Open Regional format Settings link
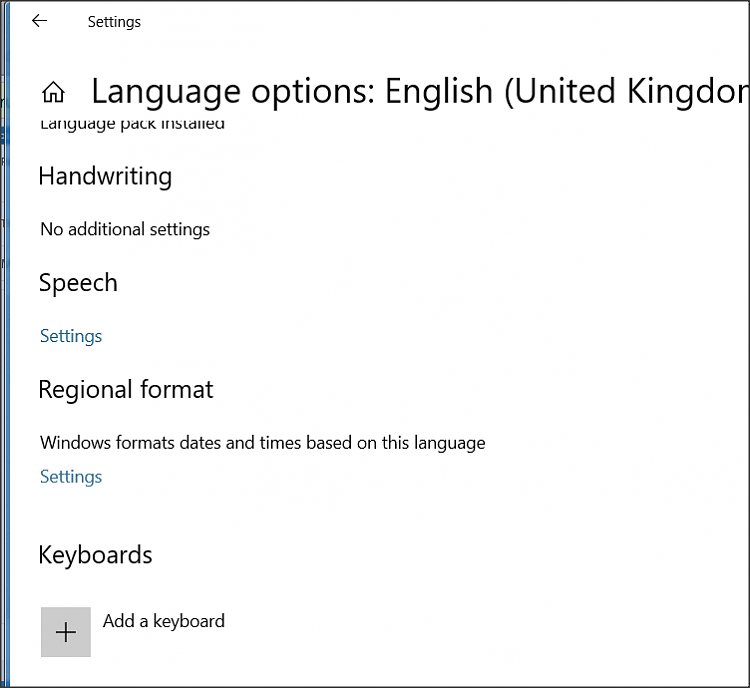Image resolution: width=750 pixels, height=688 pixels. click(x=71, y=476)
